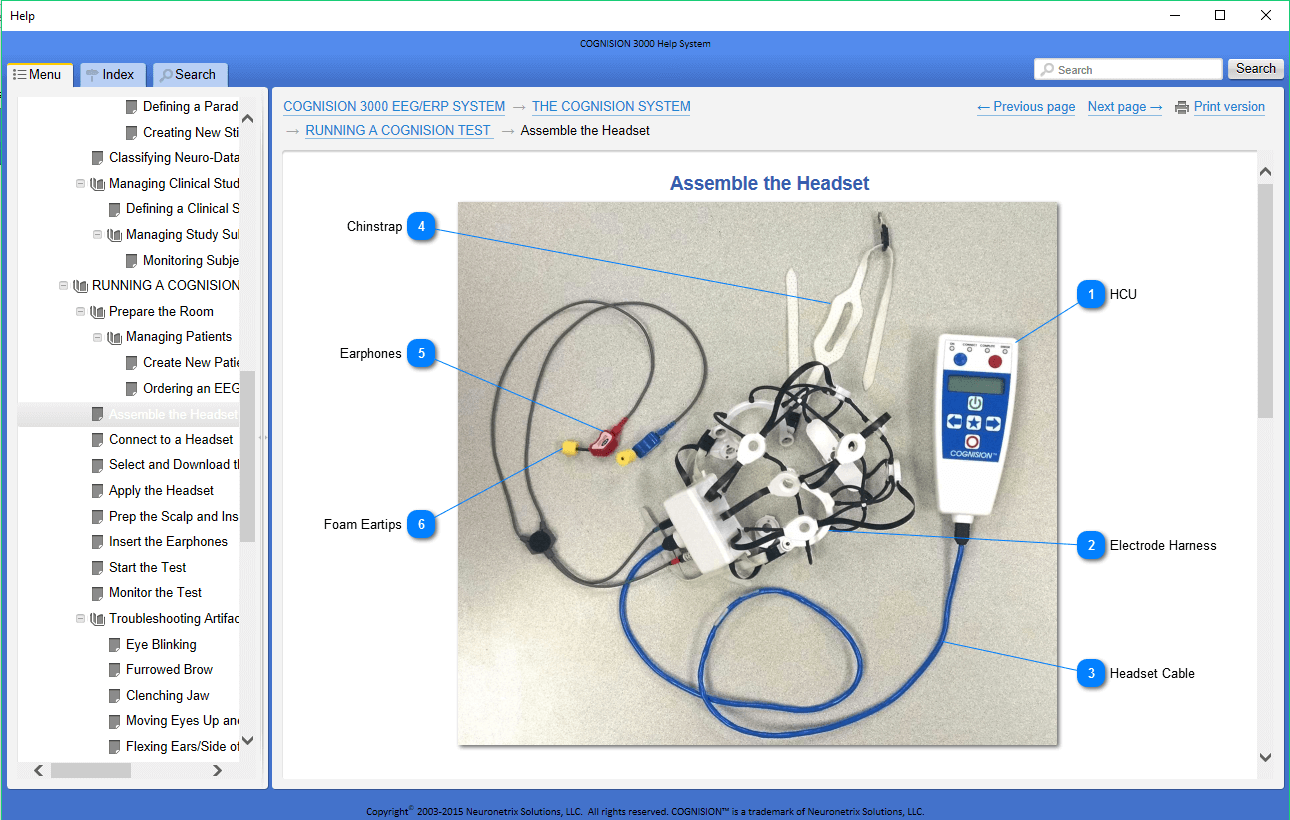The width and height of the screenshot is (1290, 820).
Task: Click page icon beside Clenching Jaw
Action: pos(114,696)
